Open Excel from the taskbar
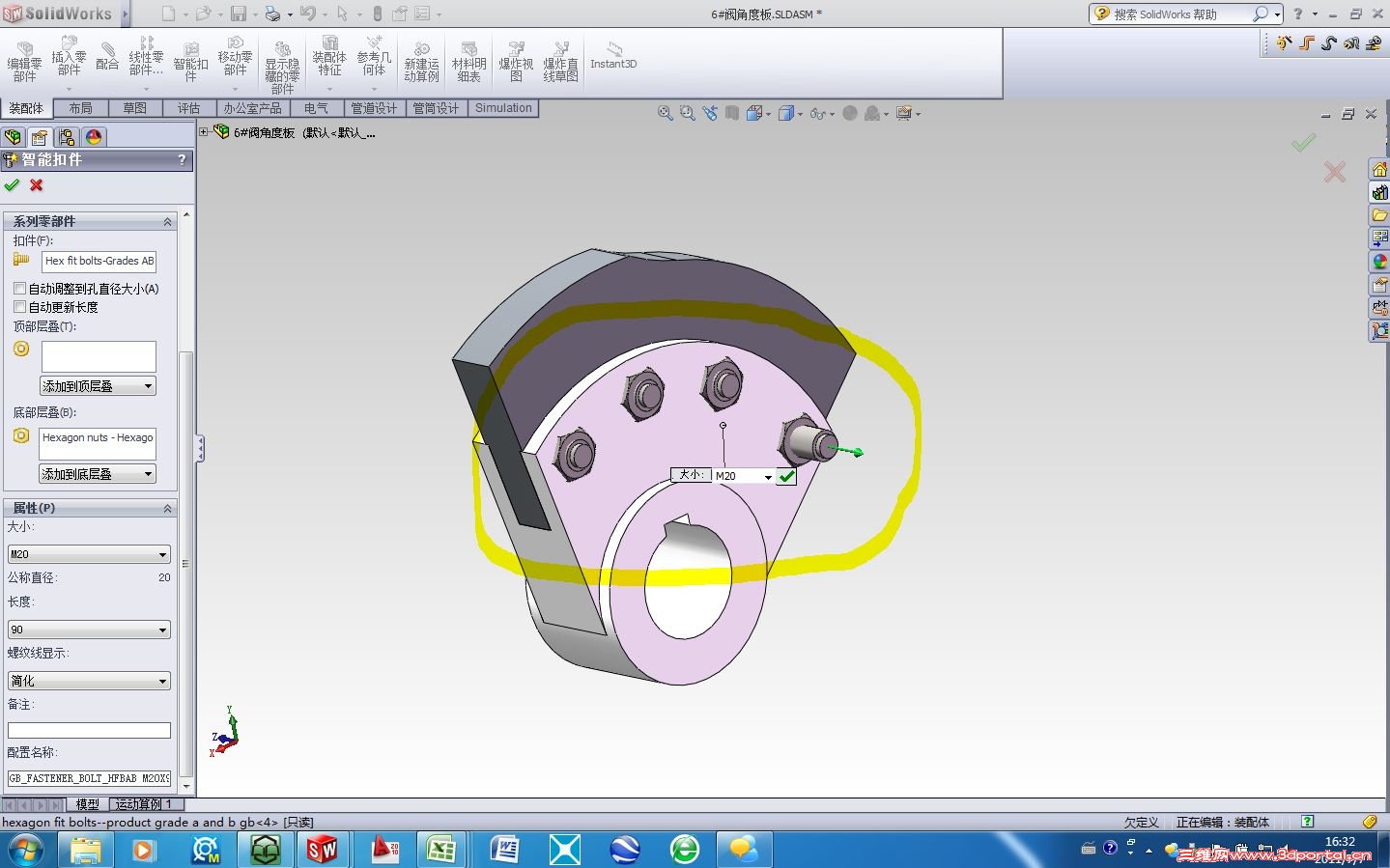The image size is (1390, 868). click(441, 850)
